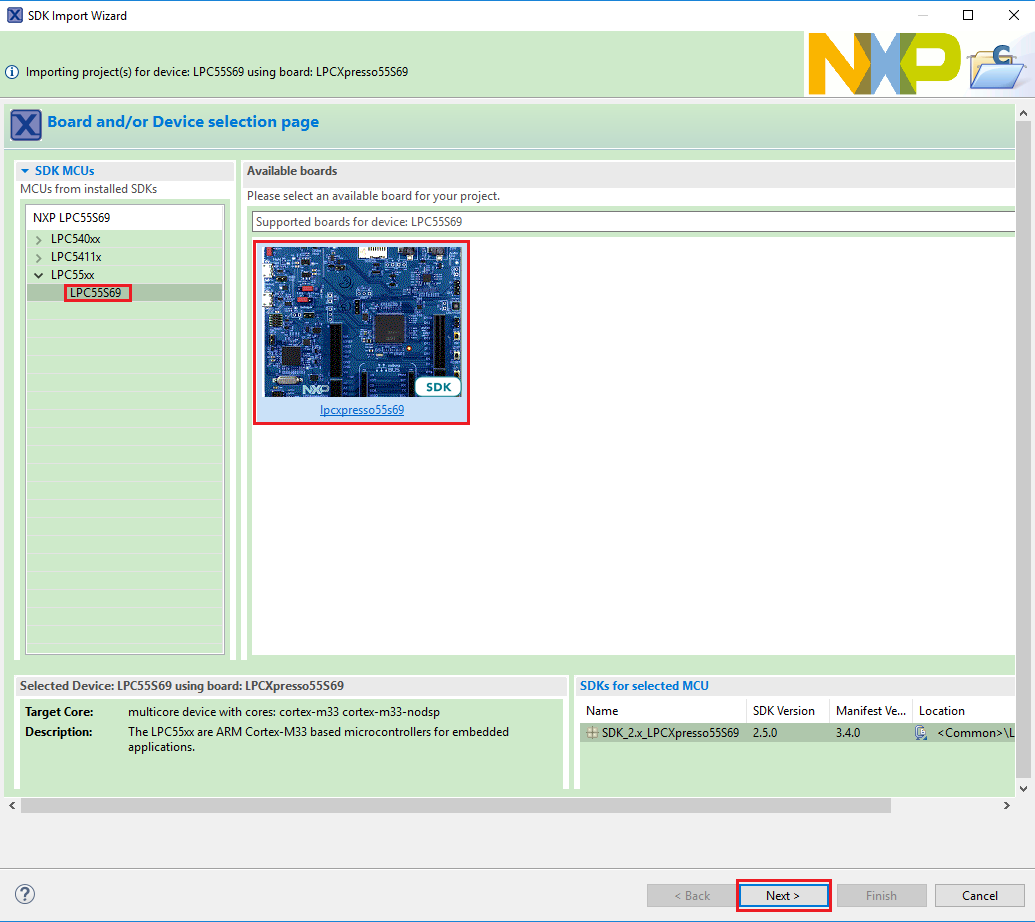Image resolution: width=1035 pixels, height=922 pixels.
Task: Select the LPCXpresso55S69 board thumbnail
Action: (x=362, y=322)
